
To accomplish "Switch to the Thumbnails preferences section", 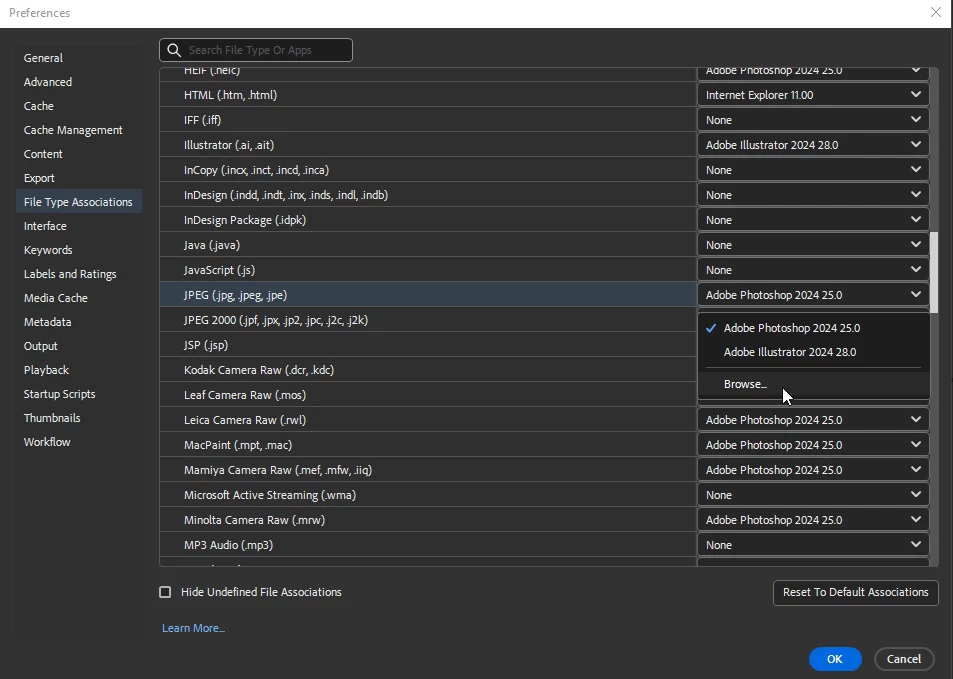I will point(52,418).
